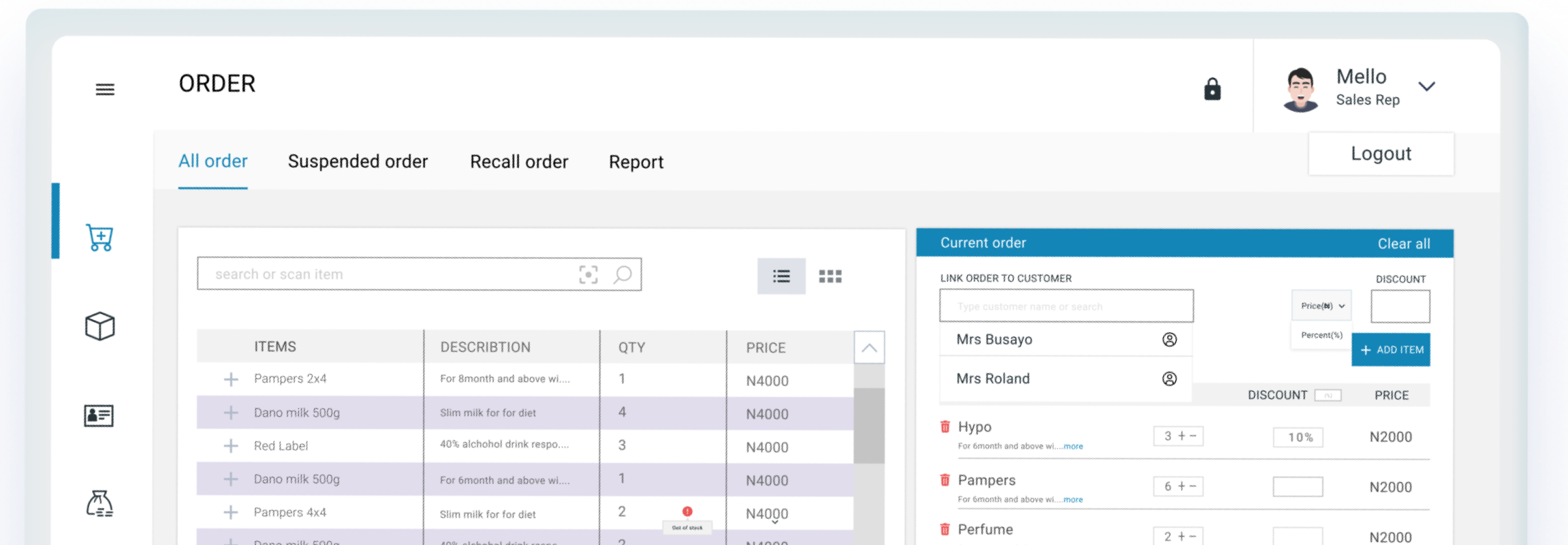Screen dimensions: 1568x545
Task: Select the customer contacts sidebar icon
Action: [99, 415]
